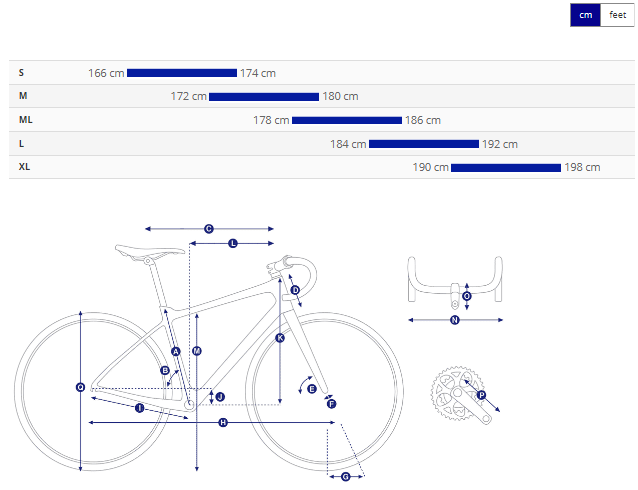638x490 pixels.
Task: Select the M marker on the vertical line
Action: [x=197, y=350]
